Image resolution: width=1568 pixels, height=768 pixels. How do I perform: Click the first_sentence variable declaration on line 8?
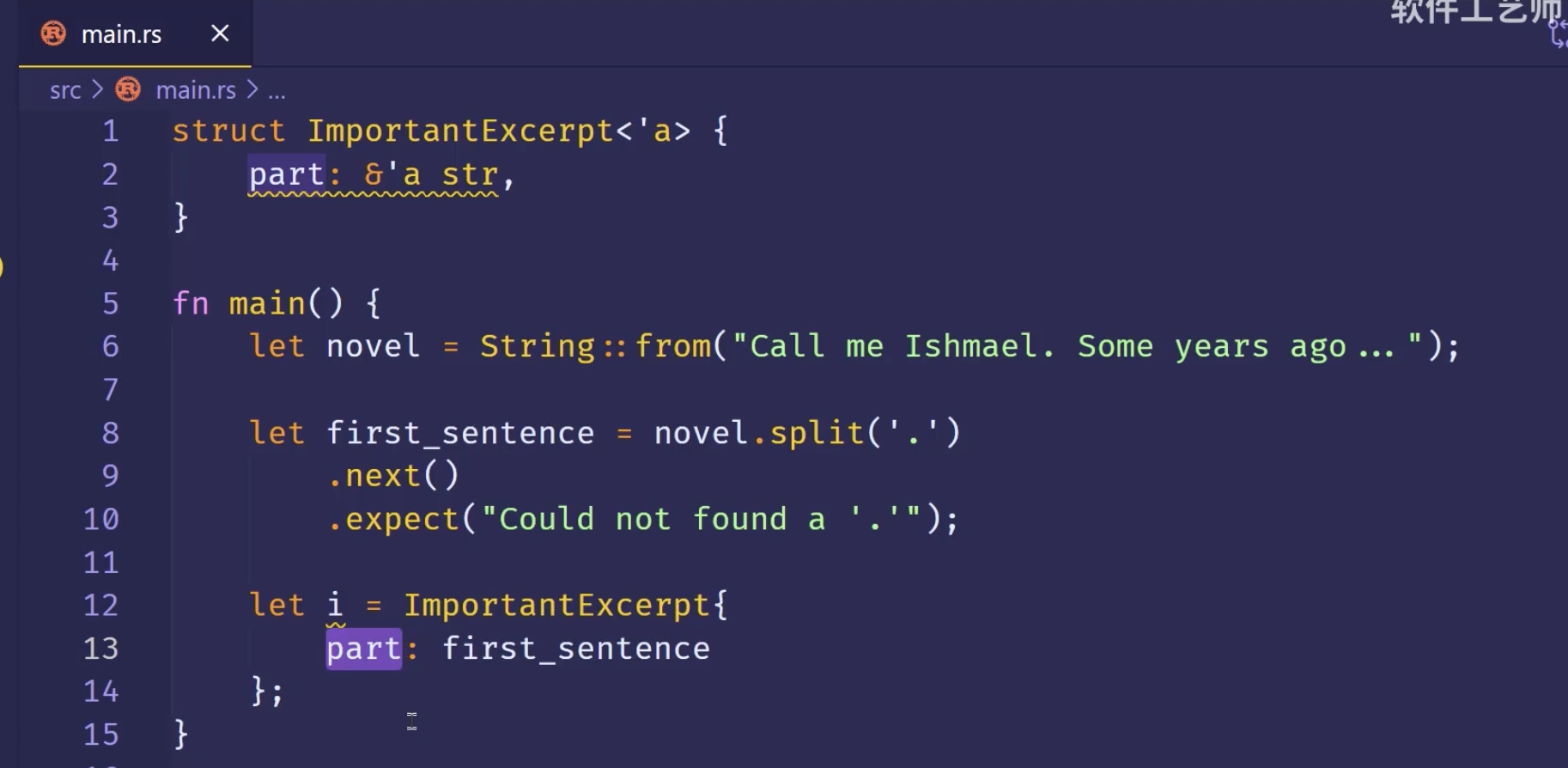459,433
